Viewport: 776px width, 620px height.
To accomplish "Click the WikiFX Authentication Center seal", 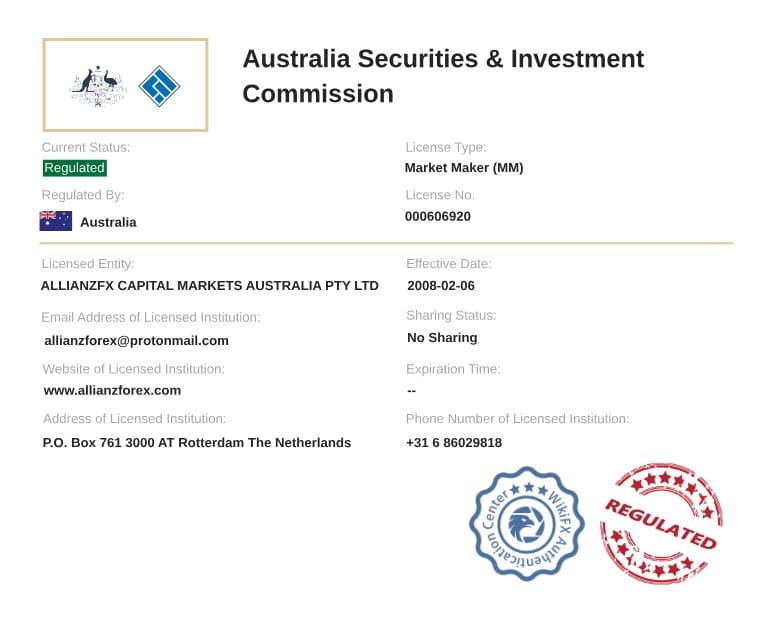I will tap(527, 524).
